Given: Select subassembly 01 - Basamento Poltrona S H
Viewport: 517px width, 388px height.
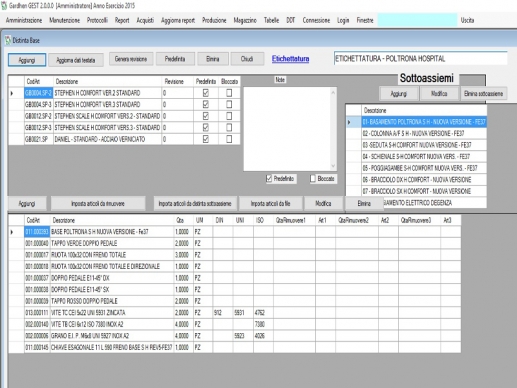Looking at the screenshot, I should tap(424, 122).
